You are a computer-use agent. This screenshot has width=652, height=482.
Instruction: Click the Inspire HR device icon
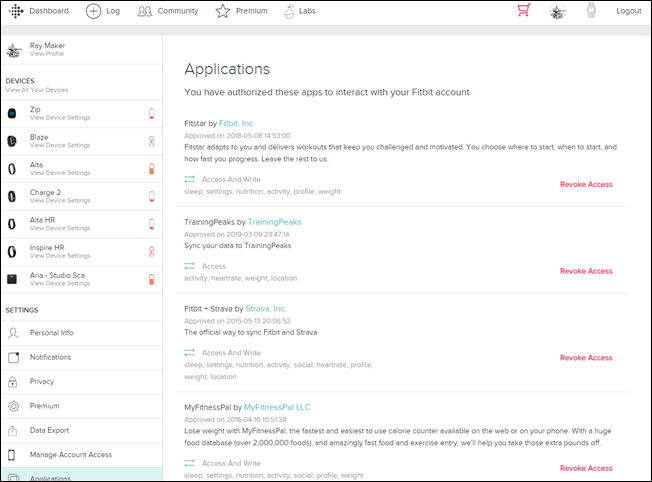pos(12,252)
